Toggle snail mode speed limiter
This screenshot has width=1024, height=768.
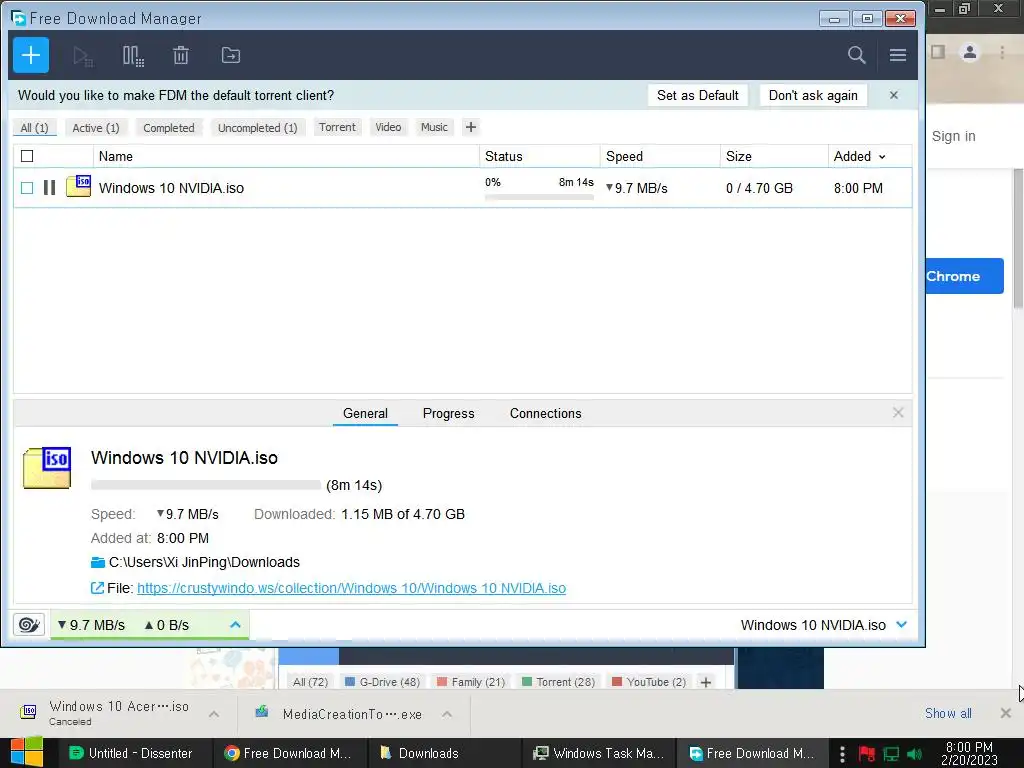coord(29,625)
